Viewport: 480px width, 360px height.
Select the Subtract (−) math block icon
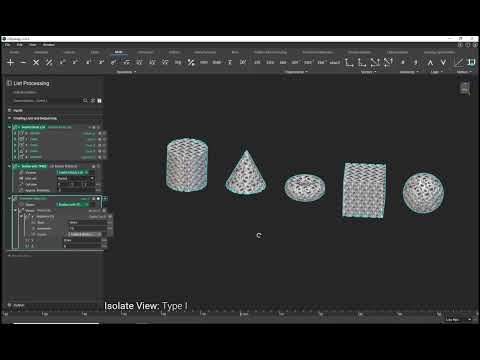23,62
